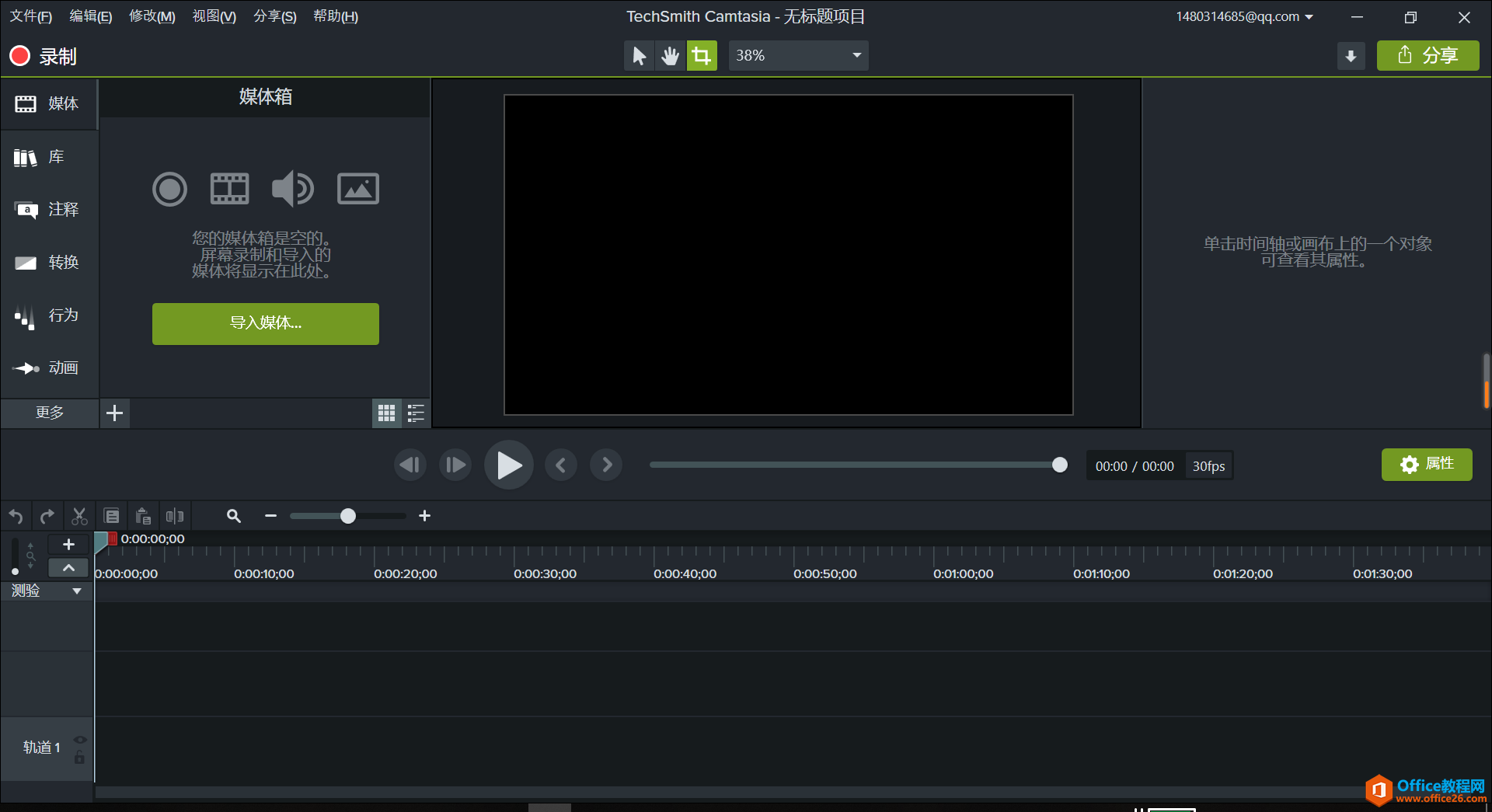This screenshot has width=1492, height=812.
Task: Expand the 测验 quiz dropdown arrow
Action: coord(77,591)
